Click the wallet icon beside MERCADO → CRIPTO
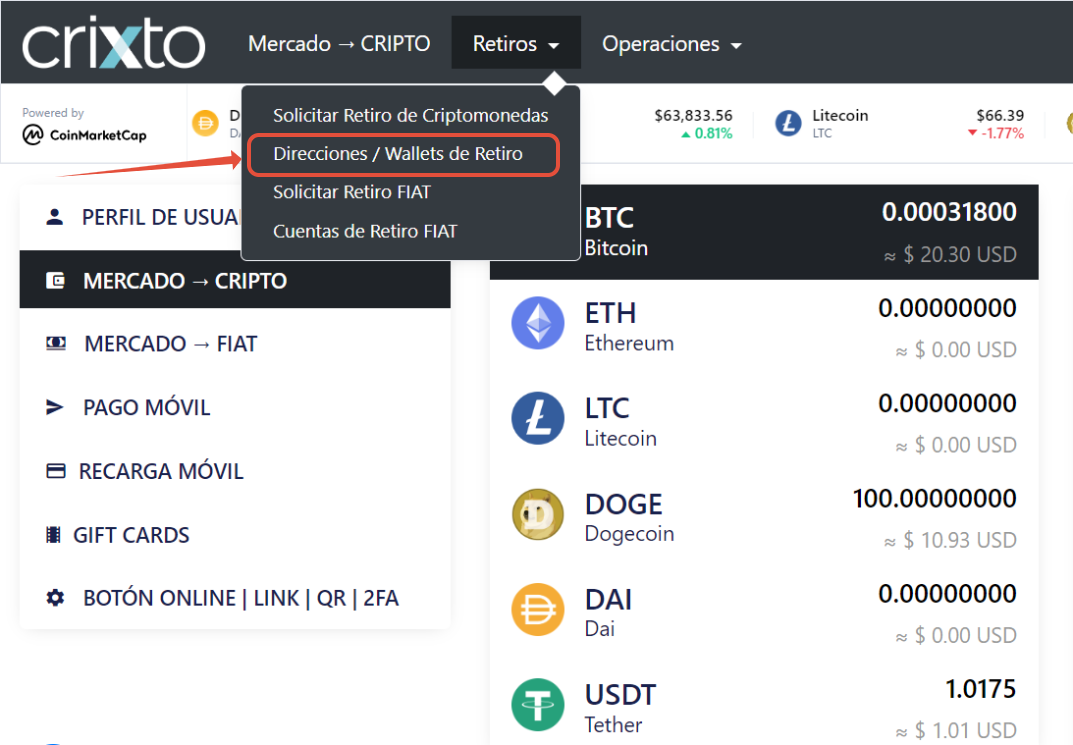The image size is (1073, 745). click(x=55, y=280)
